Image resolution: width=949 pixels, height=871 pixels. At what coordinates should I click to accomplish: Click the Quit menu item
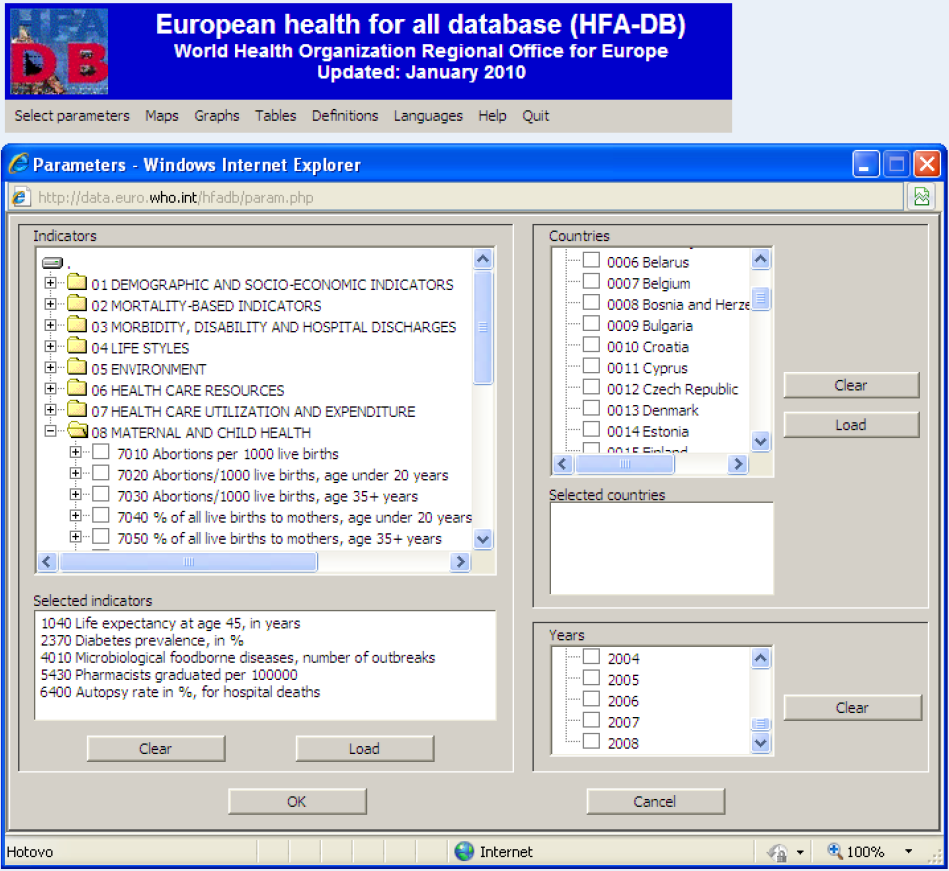click(x=536, y=116)
